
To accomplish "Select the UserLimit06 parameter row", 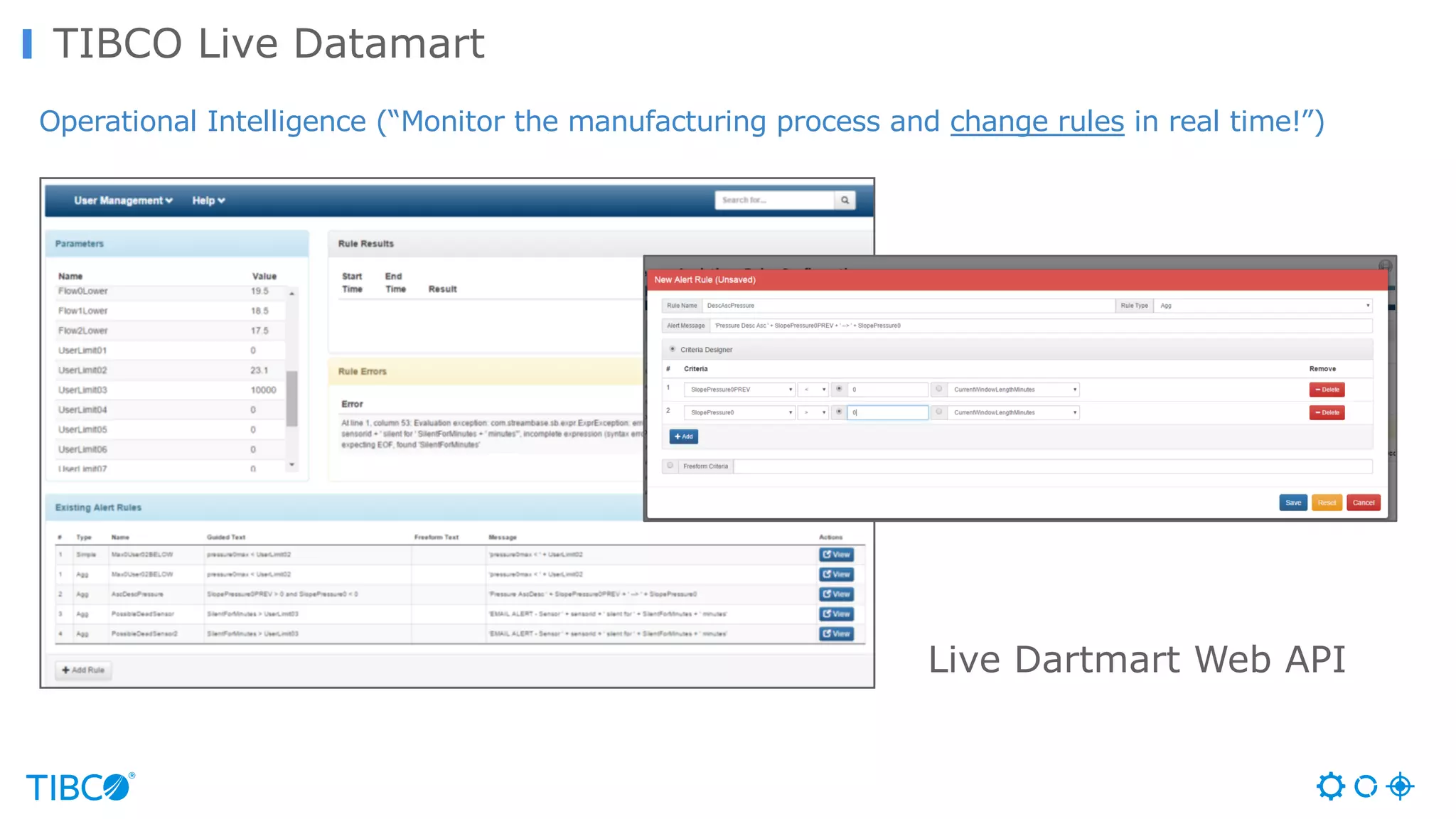I will pyautogui.click(x=171, y=450).
